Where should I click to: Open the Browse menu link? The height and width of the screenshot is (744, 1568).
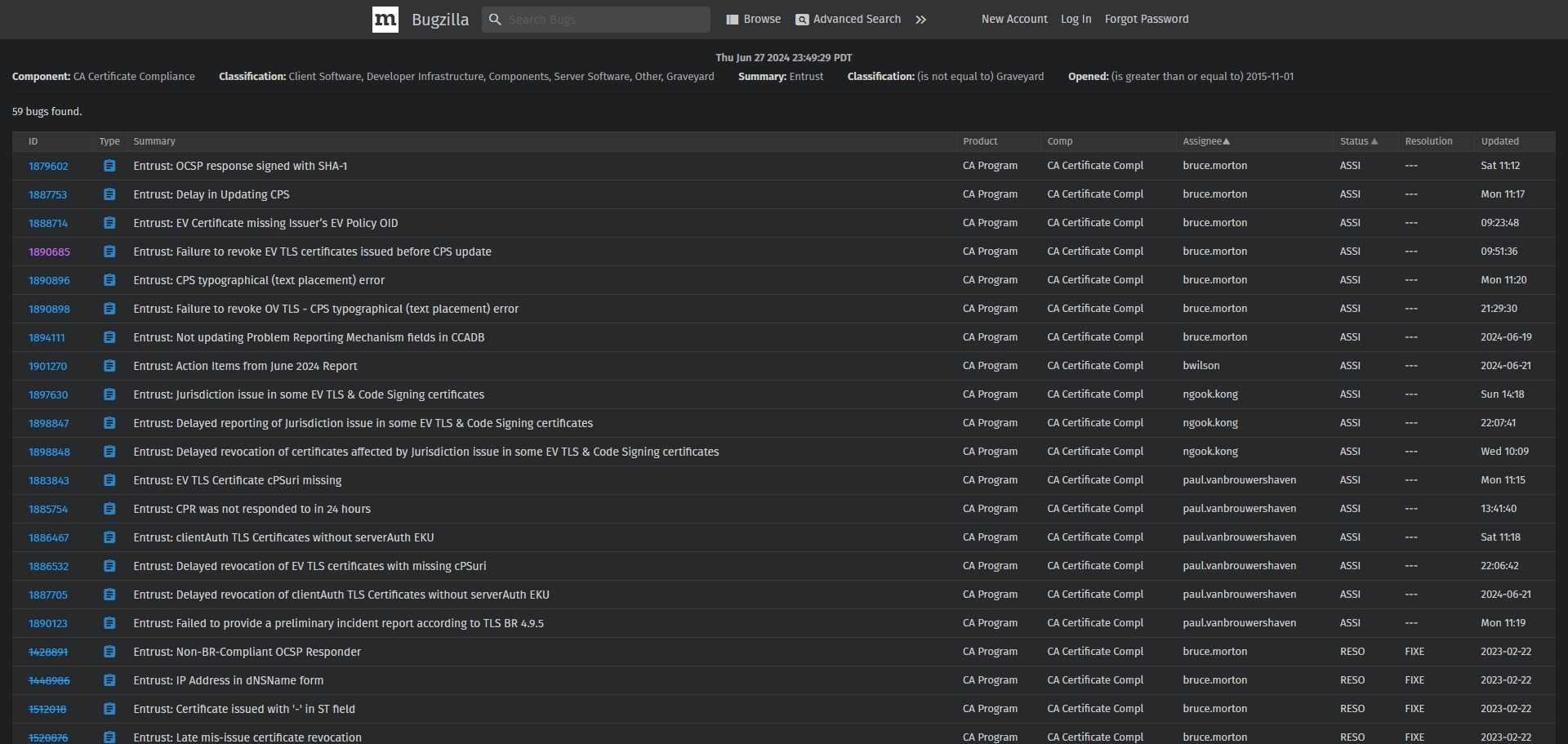click(x=754, y=20)
